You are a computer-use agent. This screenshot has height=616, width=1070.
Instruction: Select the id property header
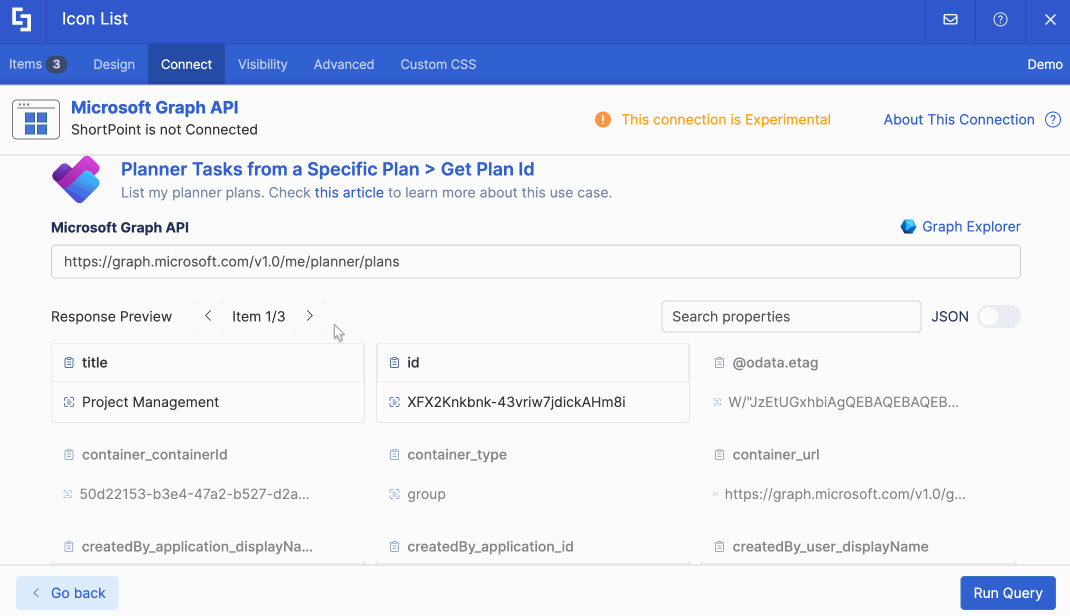point(532,362)
